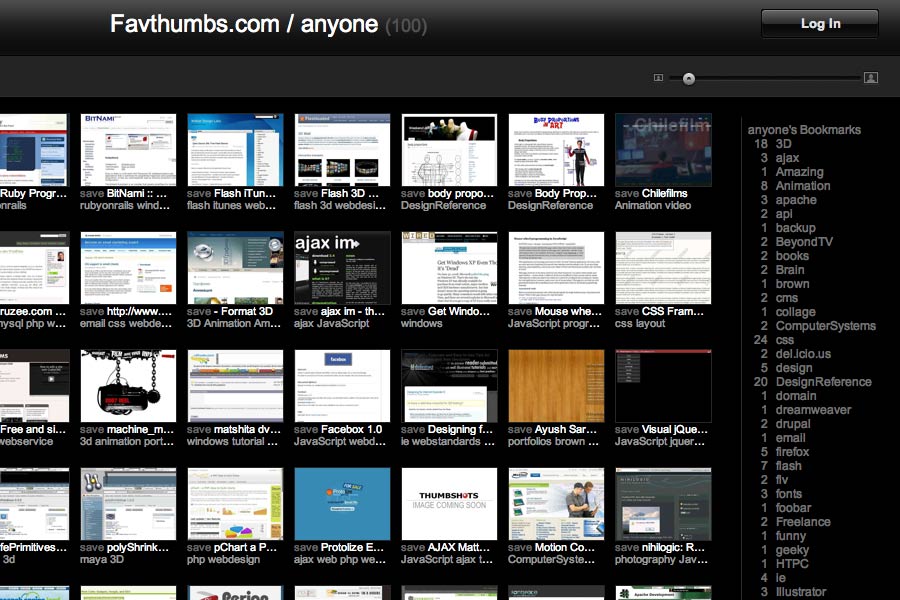
Task: Select the fonts tag
Action: coord(789,494)
